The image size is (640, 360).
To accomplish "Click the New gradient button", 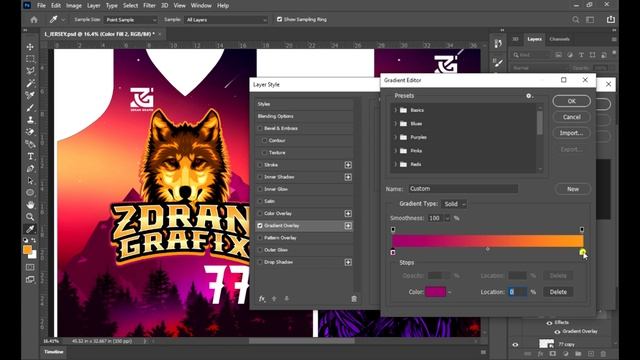I will (x=573, y=189).
